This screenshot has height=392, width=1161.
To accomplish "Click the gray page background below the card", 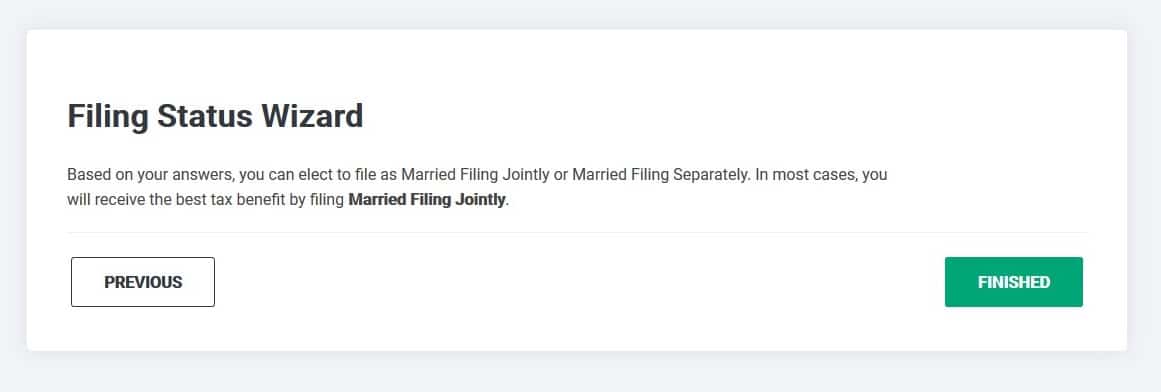I will click(x=578, y=372).
